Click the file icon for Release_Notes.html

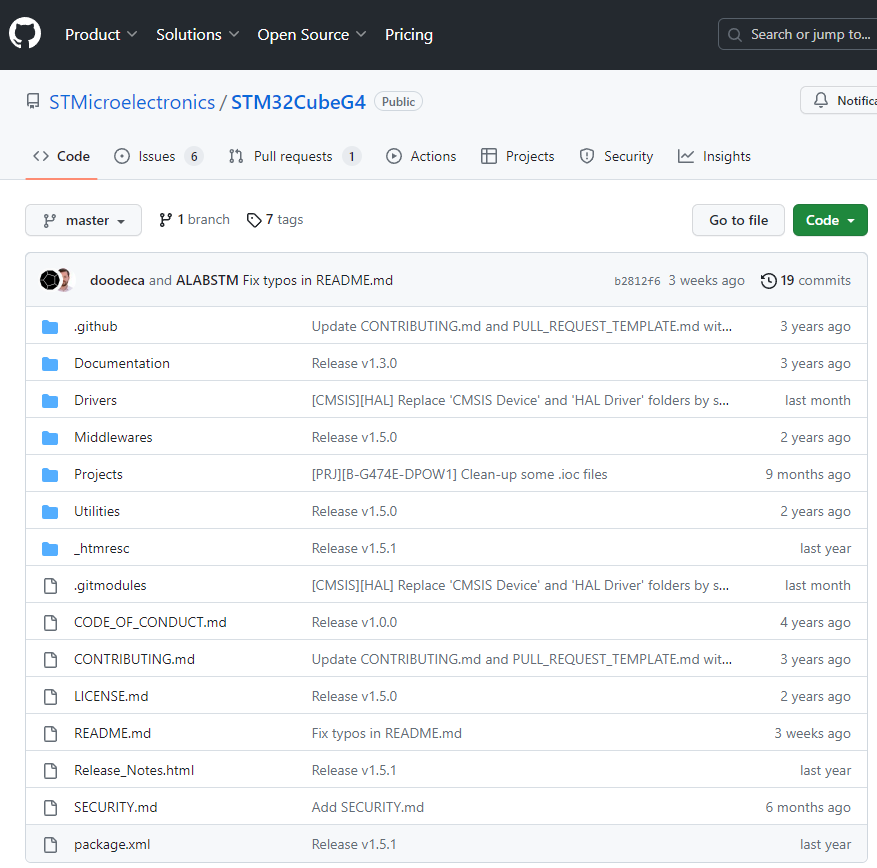pos(50,771)
